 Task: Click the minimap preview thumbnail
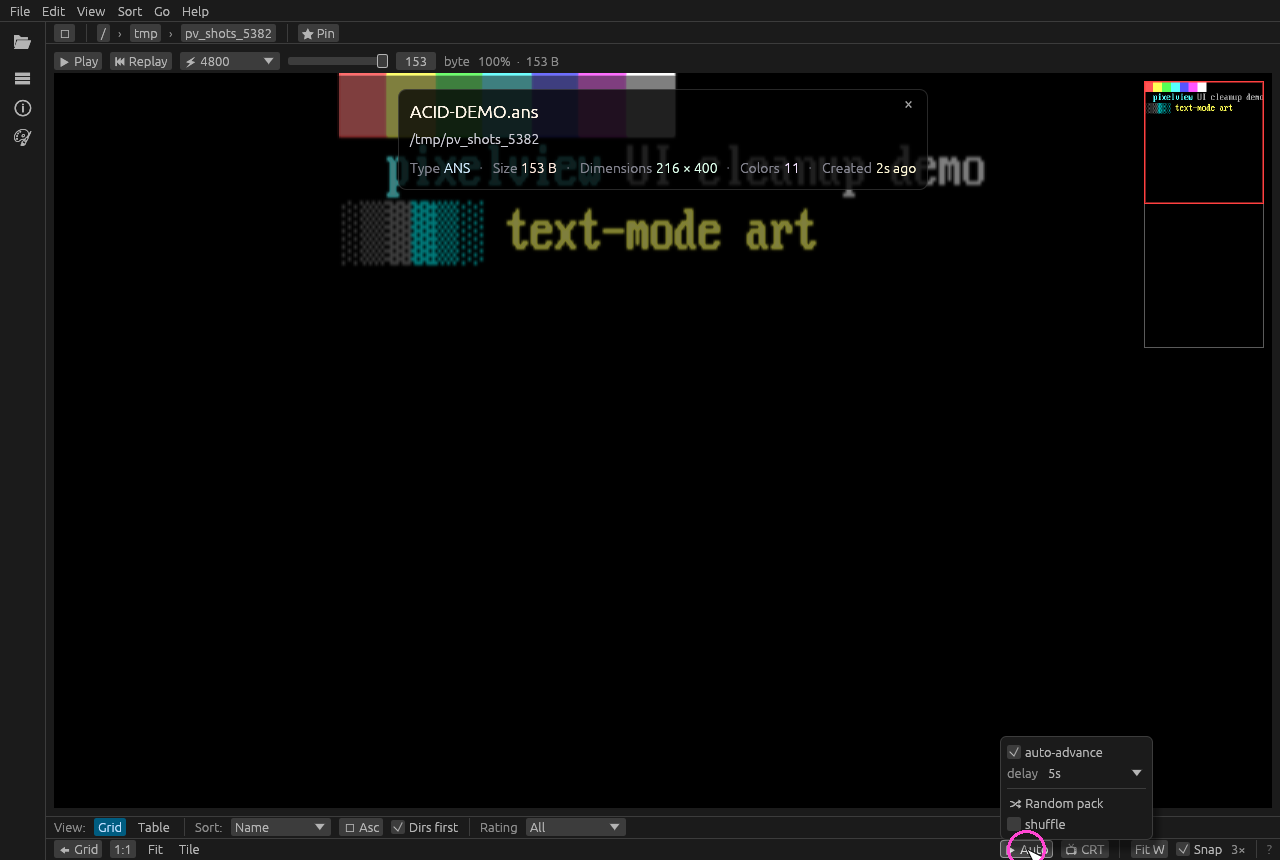click(x=1204, y=215)
